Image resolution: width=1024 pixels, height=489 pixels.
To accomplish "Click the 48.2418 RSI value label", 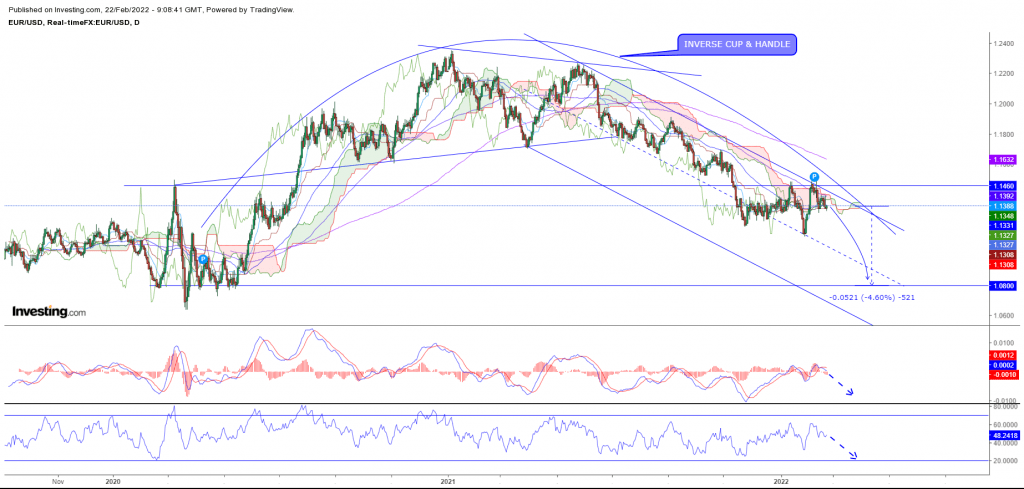I will click(1002, 433).
